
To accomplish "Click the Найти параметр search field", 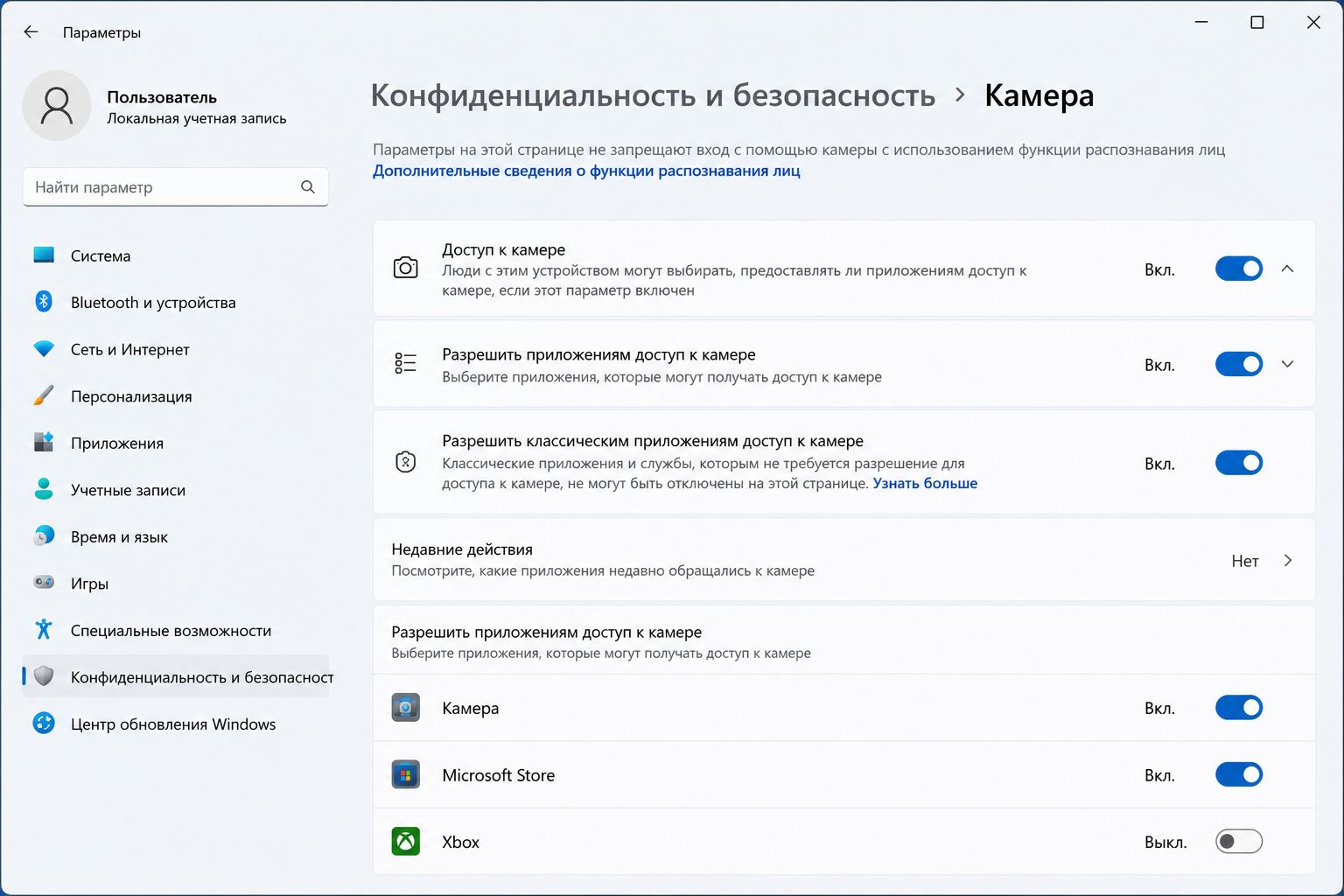I will coord(175,186).
